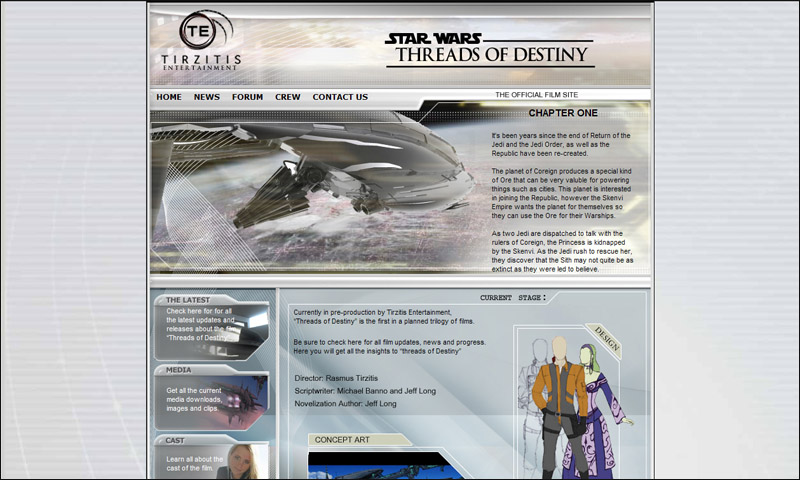Screen dimensions: 800x480
Task: View the CREW page
Action: (288, 97)
